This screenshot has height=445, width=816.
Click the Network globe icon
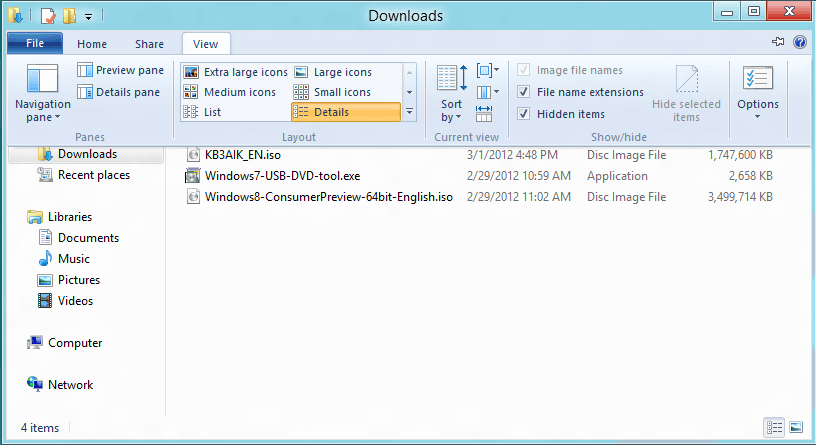point(35,384)
